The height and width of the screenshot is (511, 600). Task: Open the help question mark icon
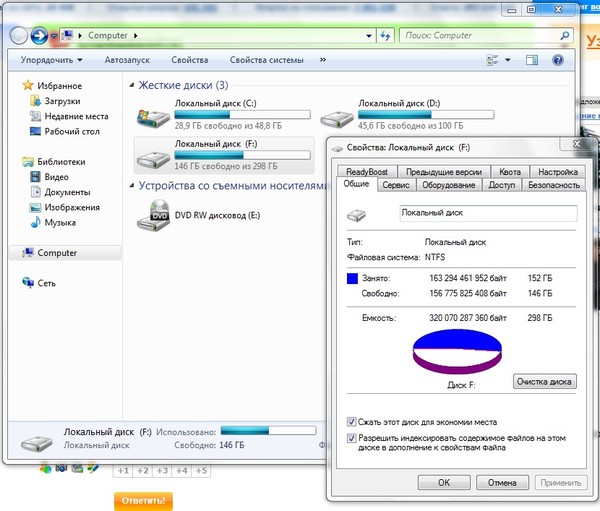click(558, 60)
